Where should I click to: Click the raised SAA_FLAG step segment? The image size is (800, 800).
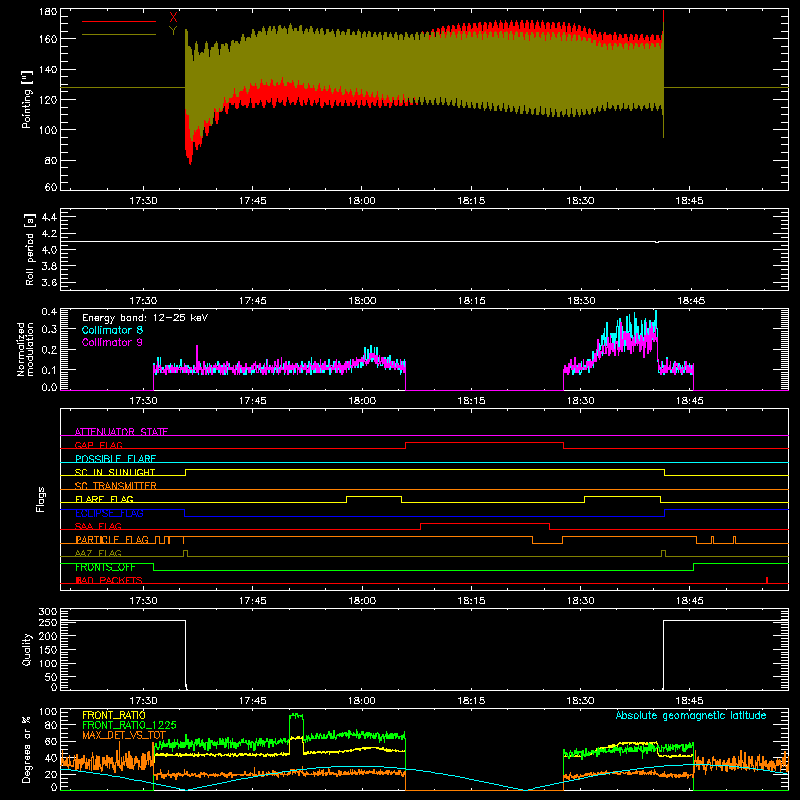(x=485, y=523)
